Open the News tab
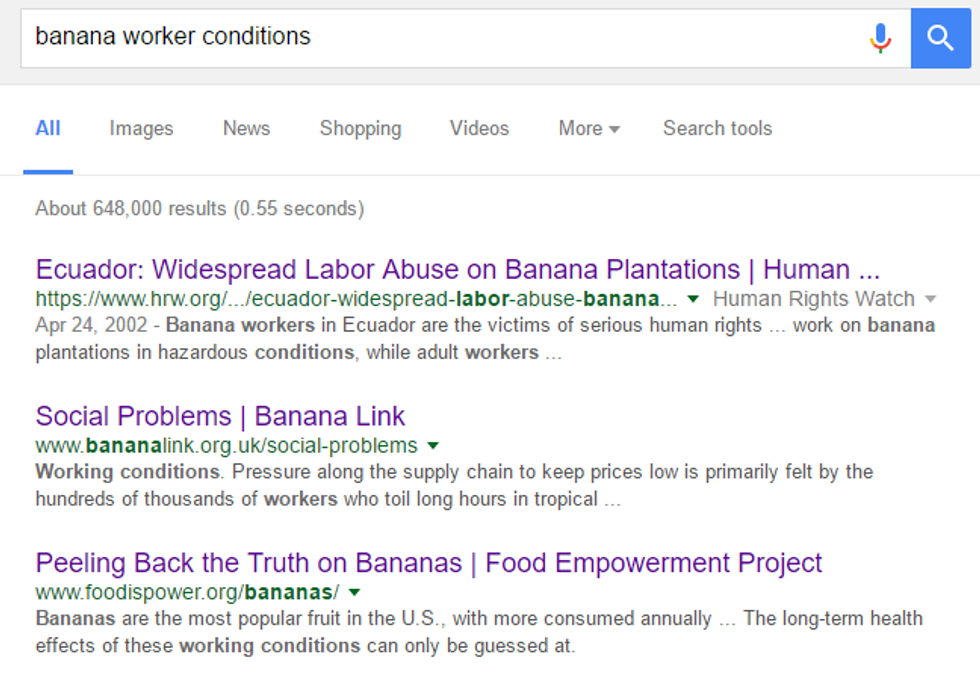980x679 pixels. tap(246, 128)
